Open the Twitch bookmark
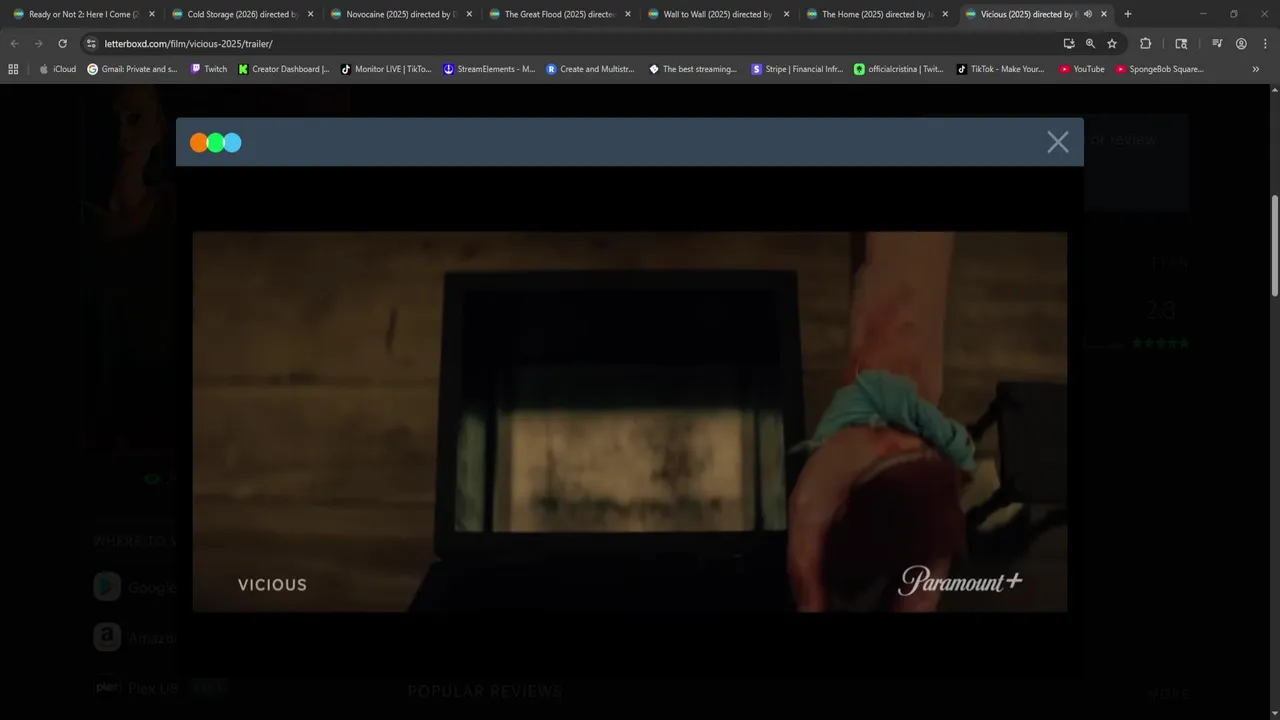The height and width of the screenshot is (720, 1280). tap(208, 69)
